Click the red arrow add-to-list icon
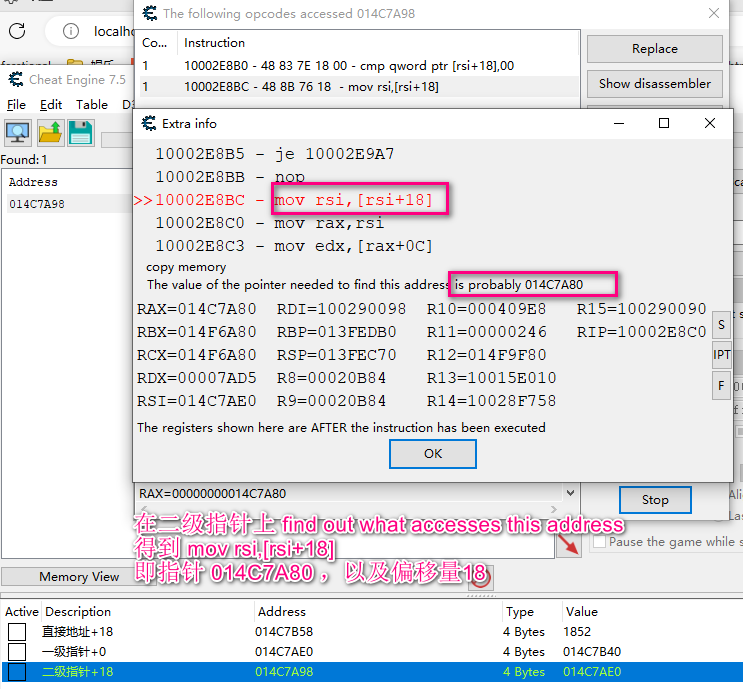 click(568, 544)
